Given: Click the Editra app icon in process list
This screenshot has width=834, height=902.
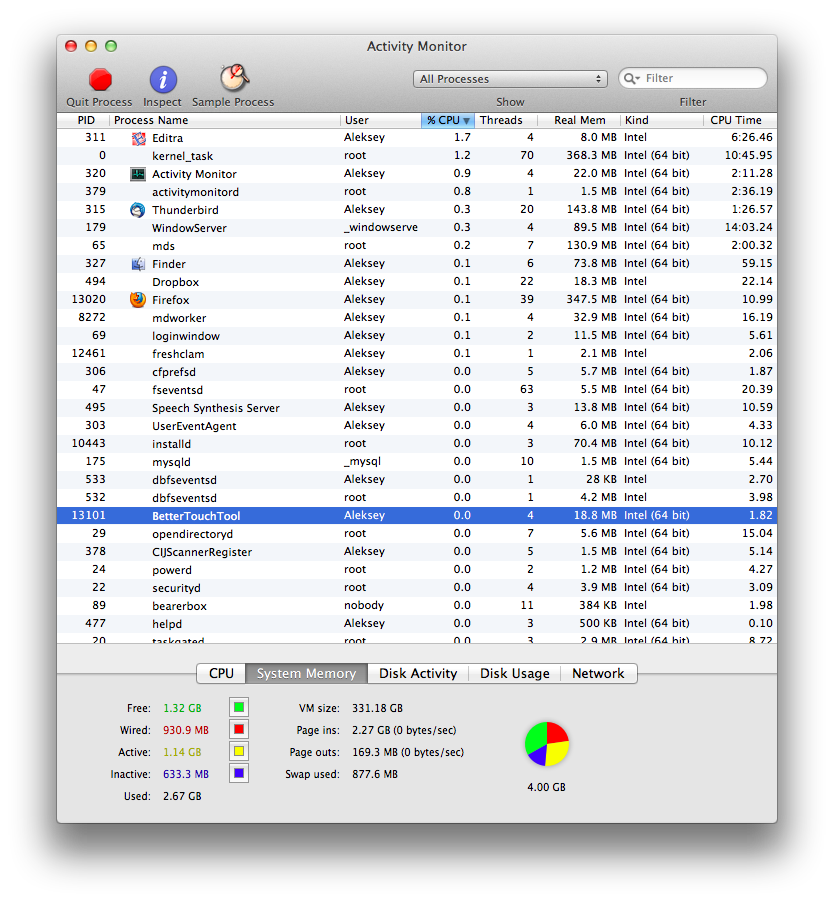Looking at the screenshot, I should [x=139, y=138].
